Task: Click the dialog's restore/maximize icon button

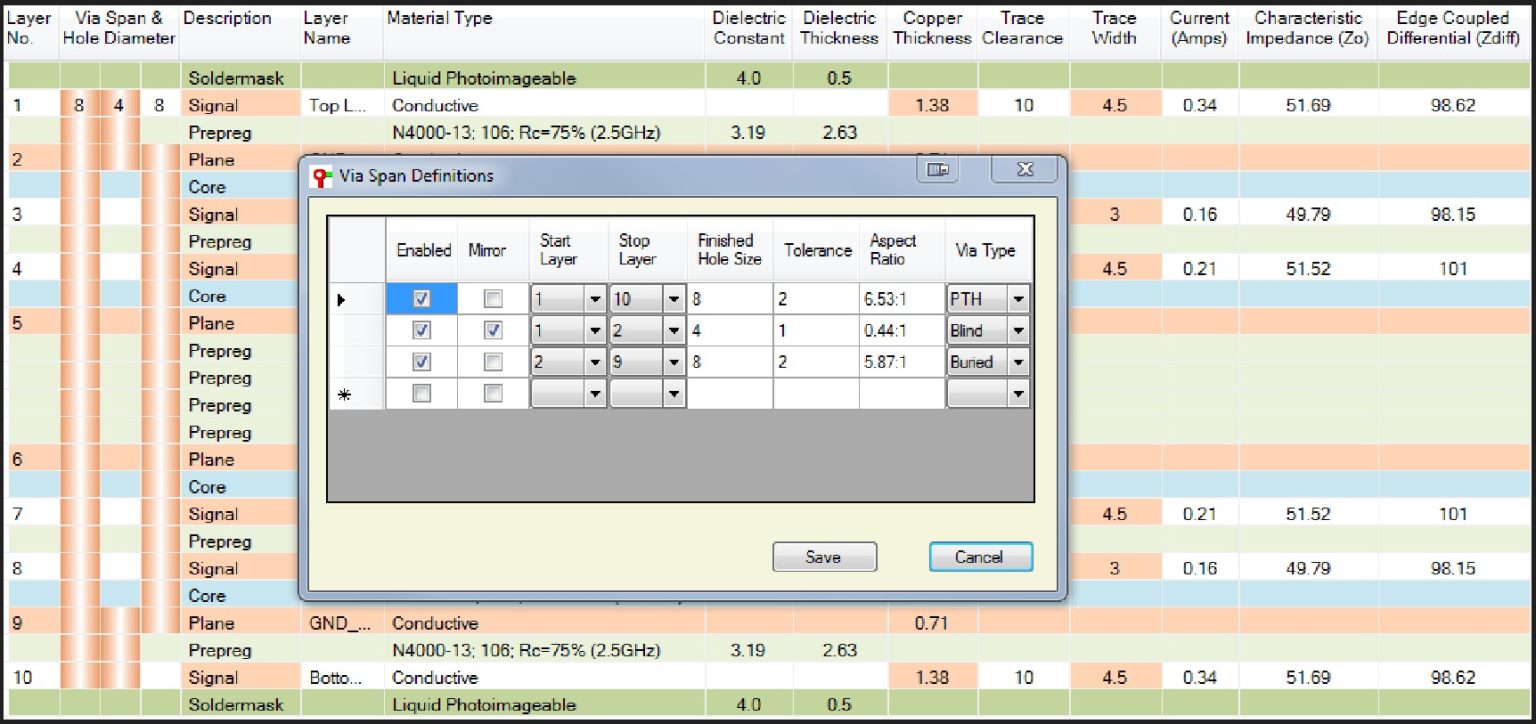Action: point(937,170)
